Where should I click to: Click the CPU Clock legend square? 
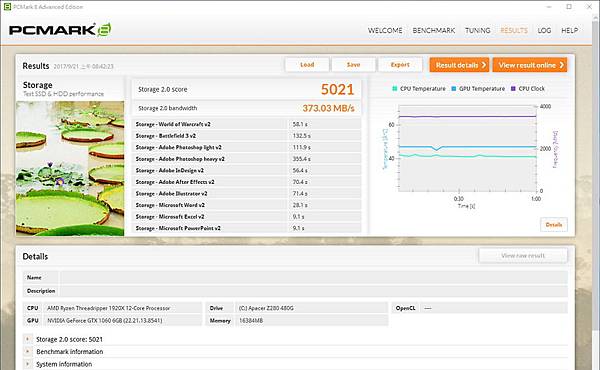pos(513,88)
